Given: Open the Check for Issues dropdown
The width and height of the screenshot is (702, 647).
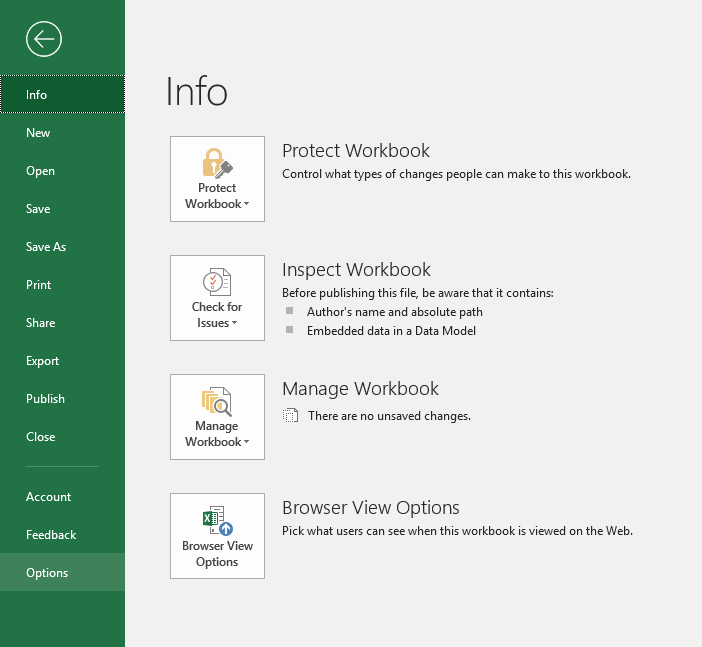Looking at the screenshot, I should click(x=217, y=315).
